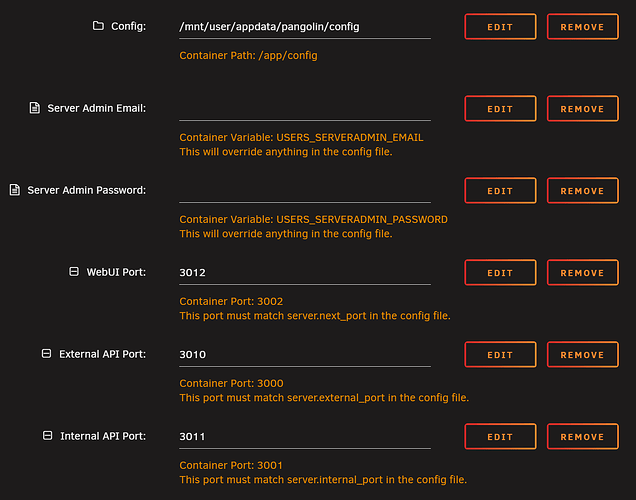Select the Internal API Port field showing 3011

pos(304,436)
